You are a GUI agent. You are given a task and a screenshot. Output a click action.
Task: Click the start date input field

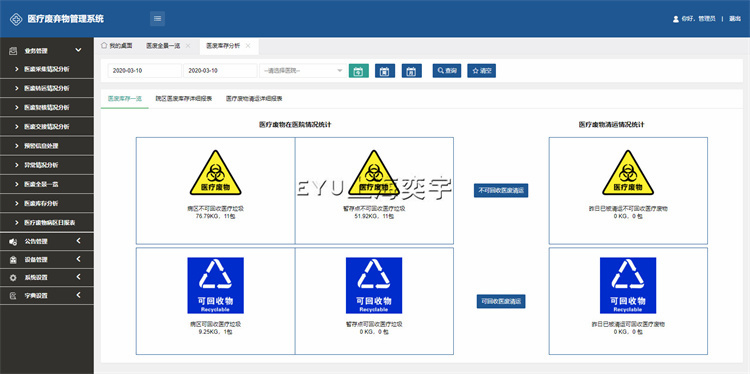click(x=144, y=71)
